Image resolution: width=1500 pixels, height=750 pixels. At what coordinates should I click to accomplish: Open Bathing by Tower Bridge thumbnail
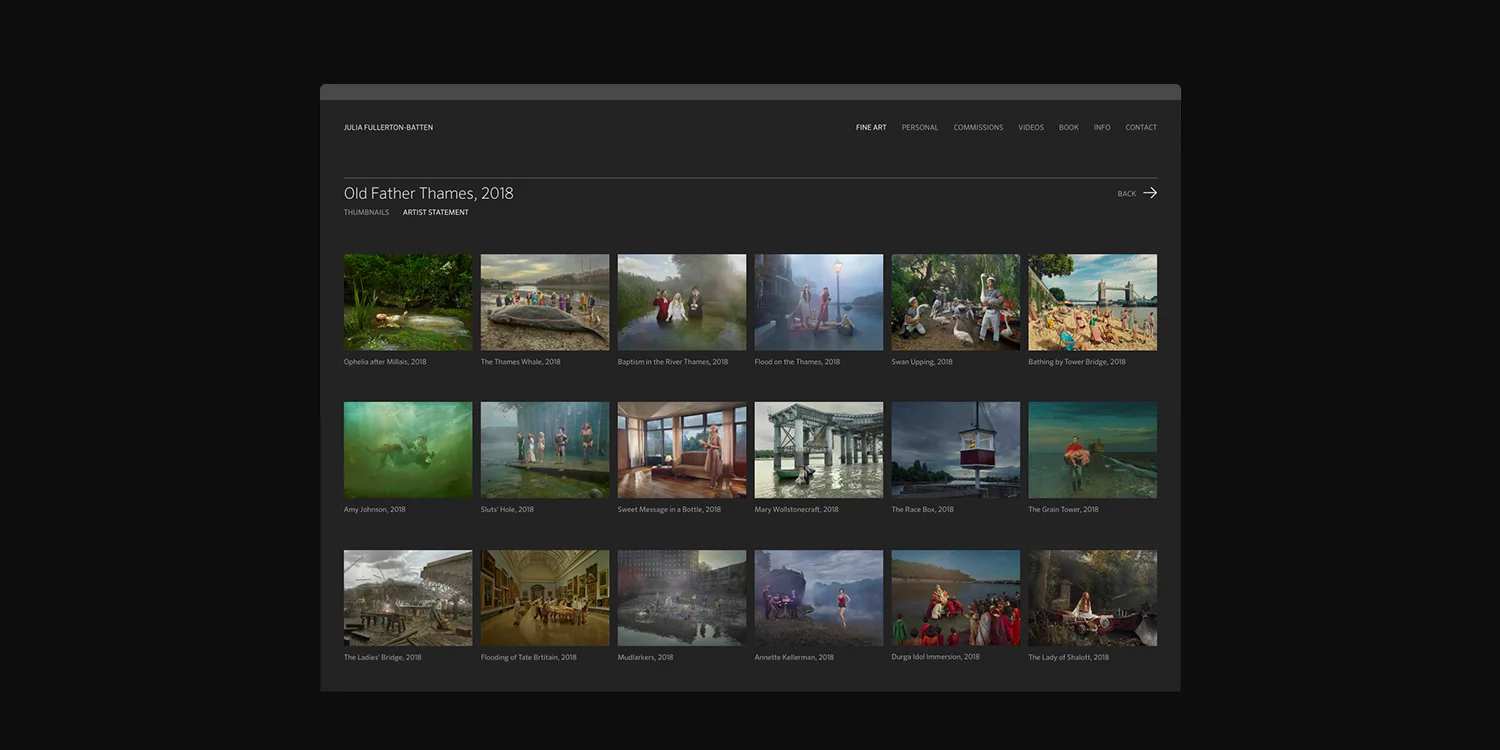pyautogui.click(x=1093, y=302)
